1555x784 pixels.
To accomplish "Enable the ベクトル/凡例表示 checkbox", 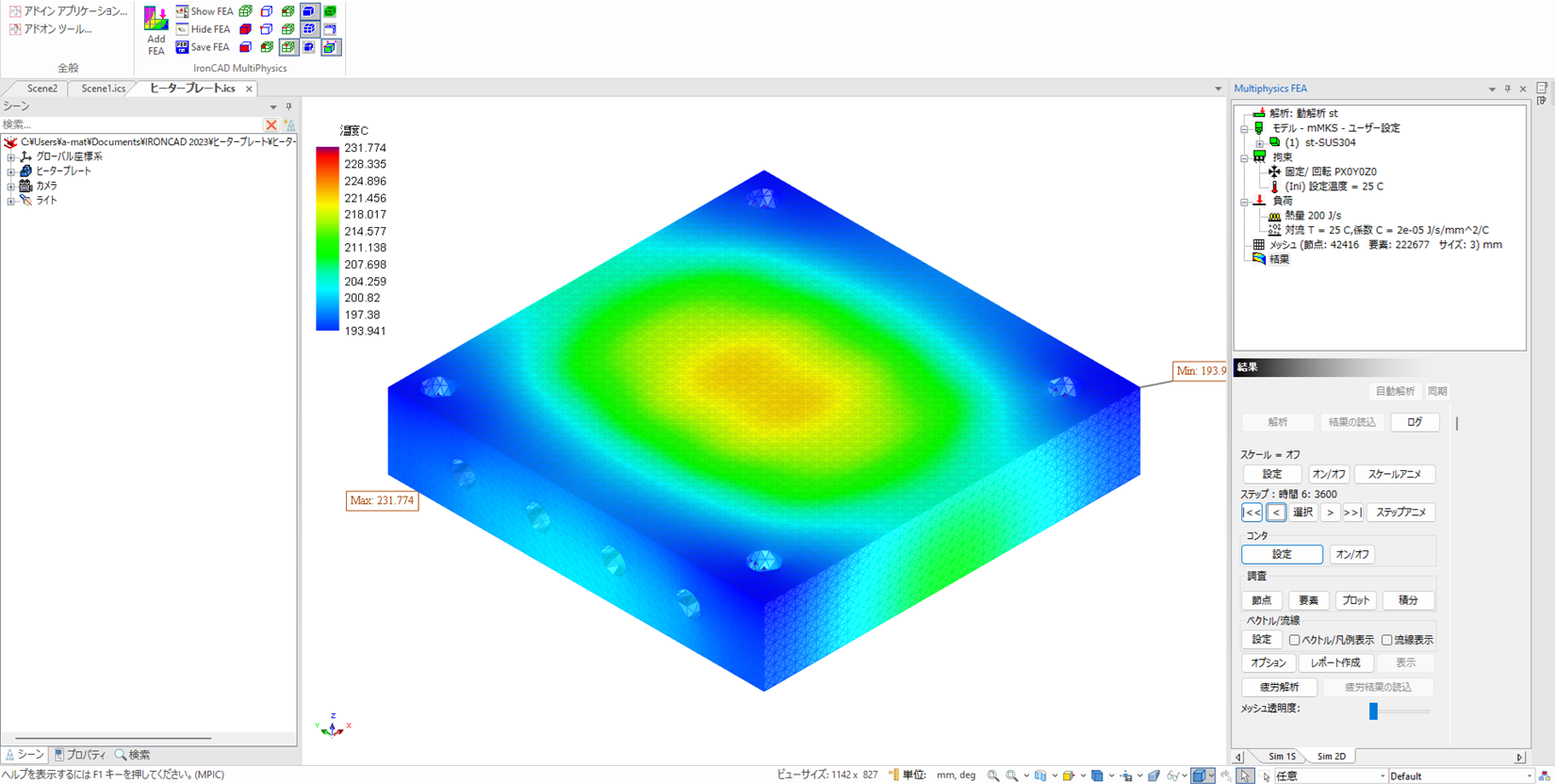I will pyautogui.click(x=1295, y=640).
